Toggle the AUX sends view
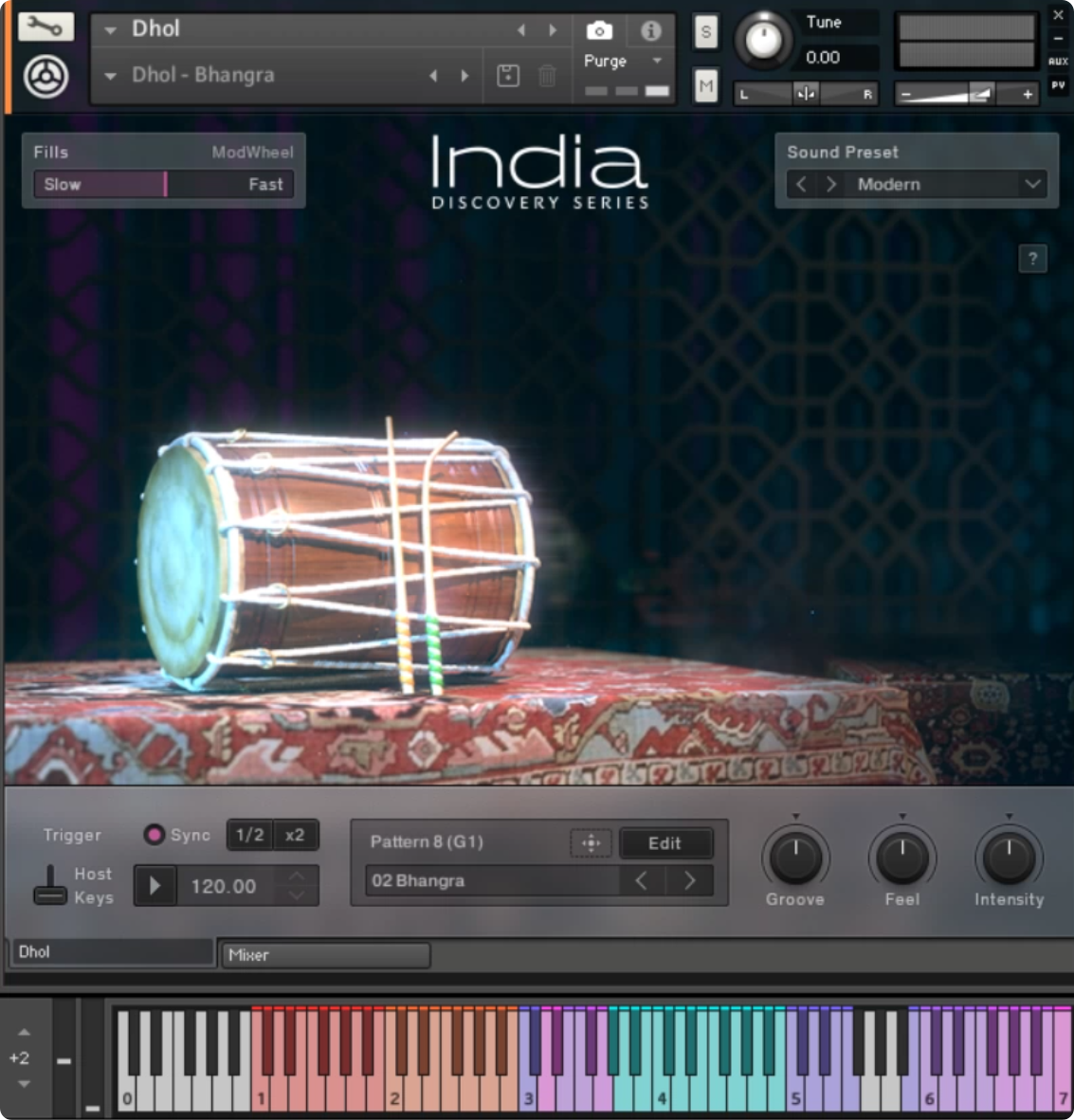This screenshot has height=1120, width=1074. coord(1058,62)
